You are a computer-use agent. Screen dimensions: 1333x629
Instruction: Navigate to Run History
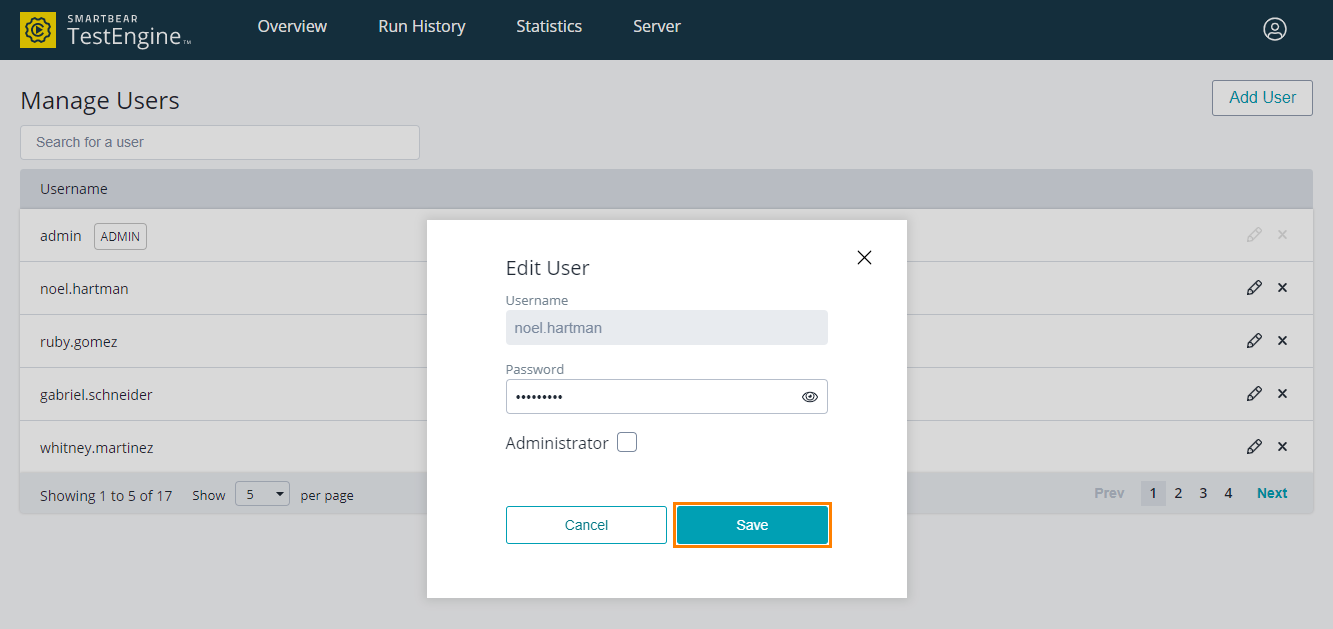[x=421, y=27]
